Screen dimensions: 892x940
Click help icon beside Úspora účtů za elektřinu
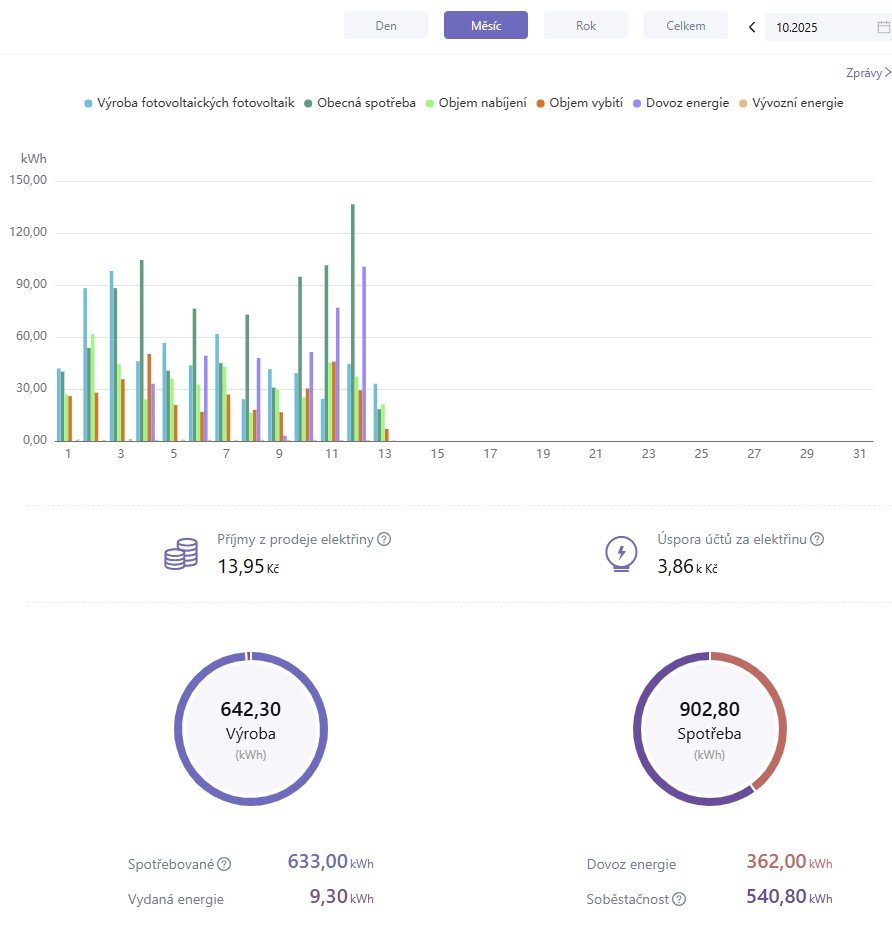coord(817,539)
